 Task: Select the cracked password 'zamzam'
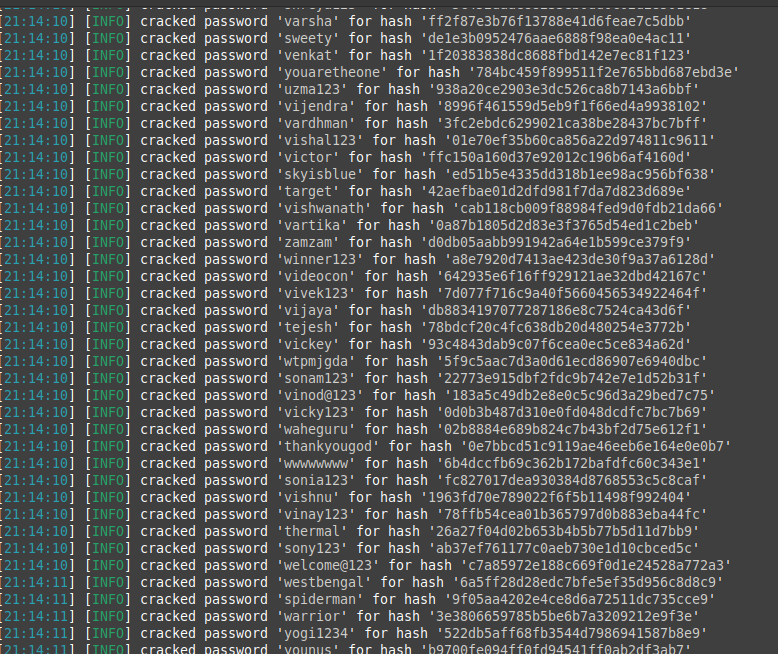[x=308, y=242]
